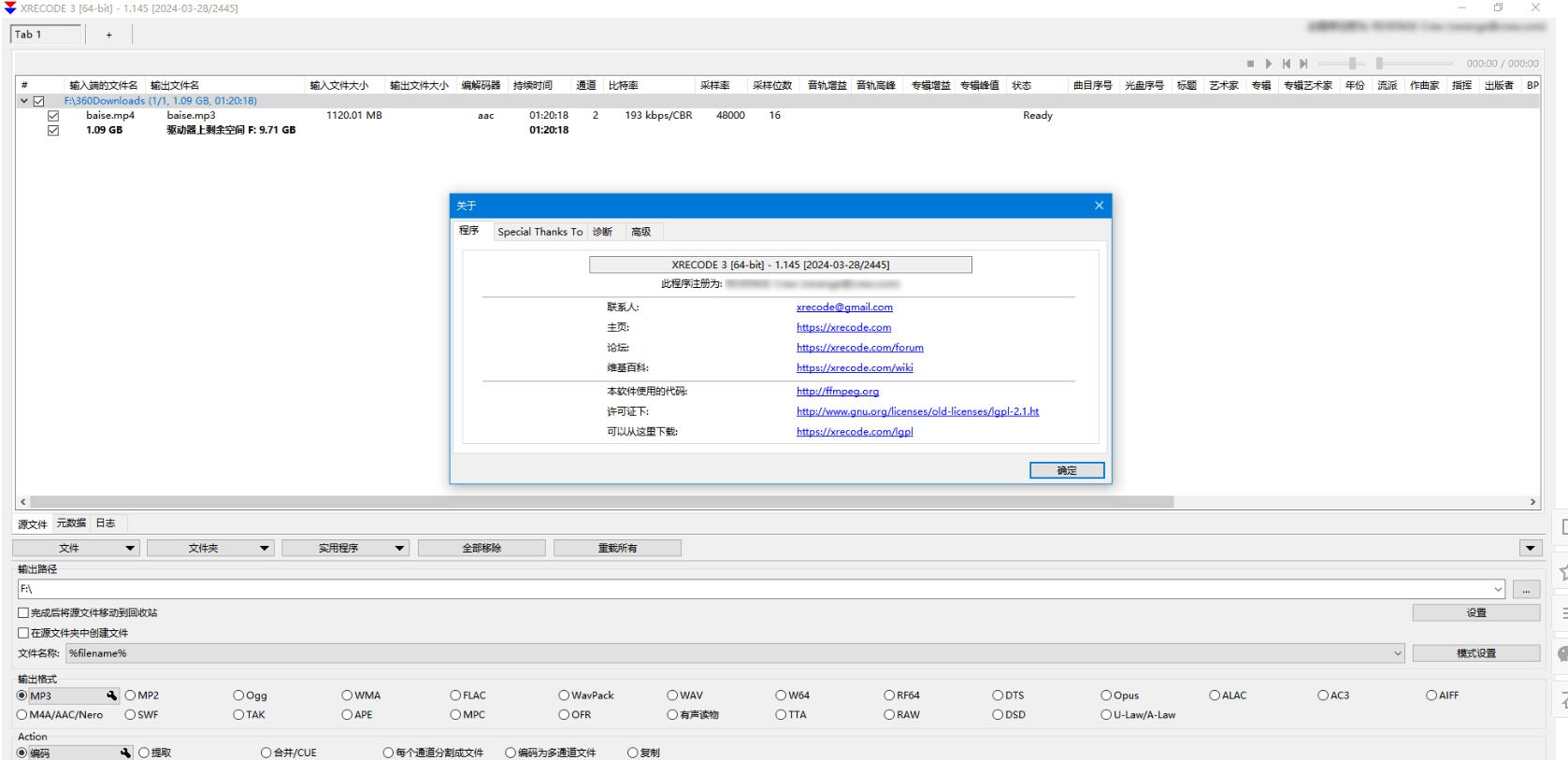Open output path 设置 button

pyautogui.click(x=1476, y=613)
